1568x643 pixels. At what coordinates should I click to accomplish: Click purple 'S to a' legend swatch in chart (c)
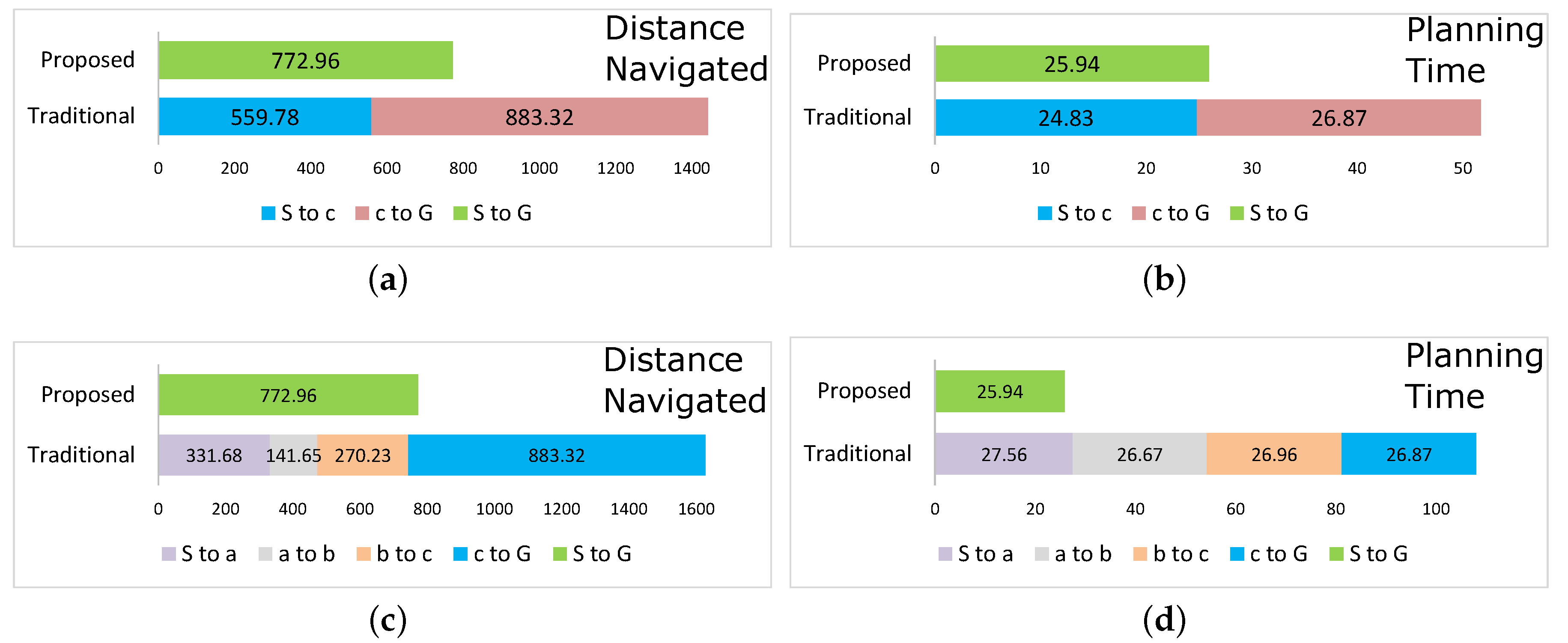click(169, 554)
